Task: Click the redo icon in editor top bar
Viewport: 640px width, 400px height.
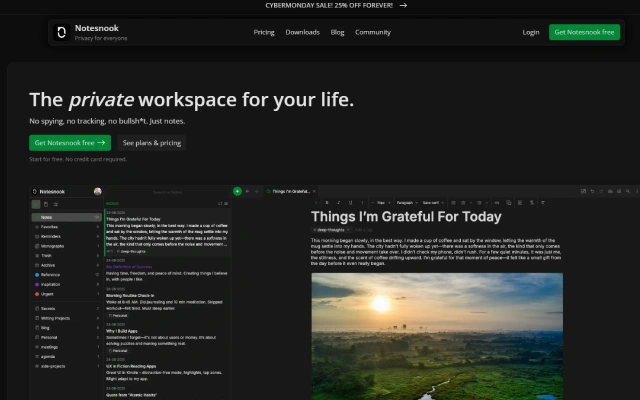Action: coord(601,191)
